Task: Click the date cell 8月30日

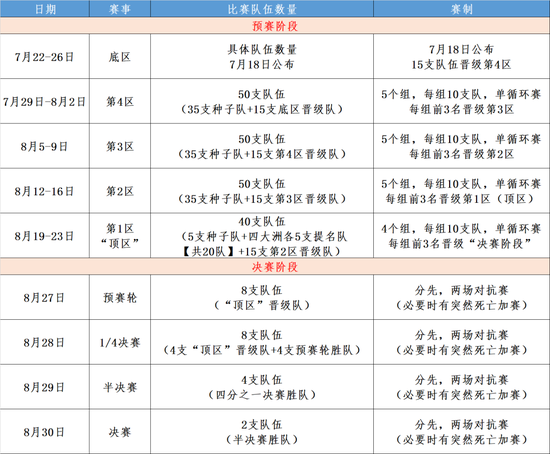Action: point(45,432)
